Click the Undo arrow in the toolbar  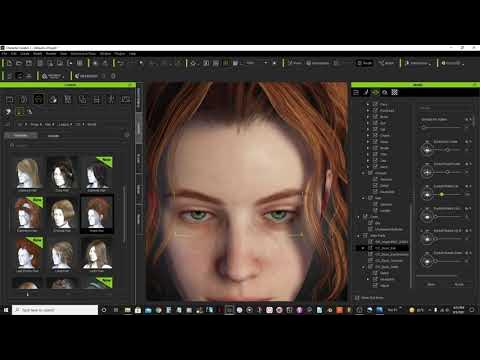coord(120,63)
